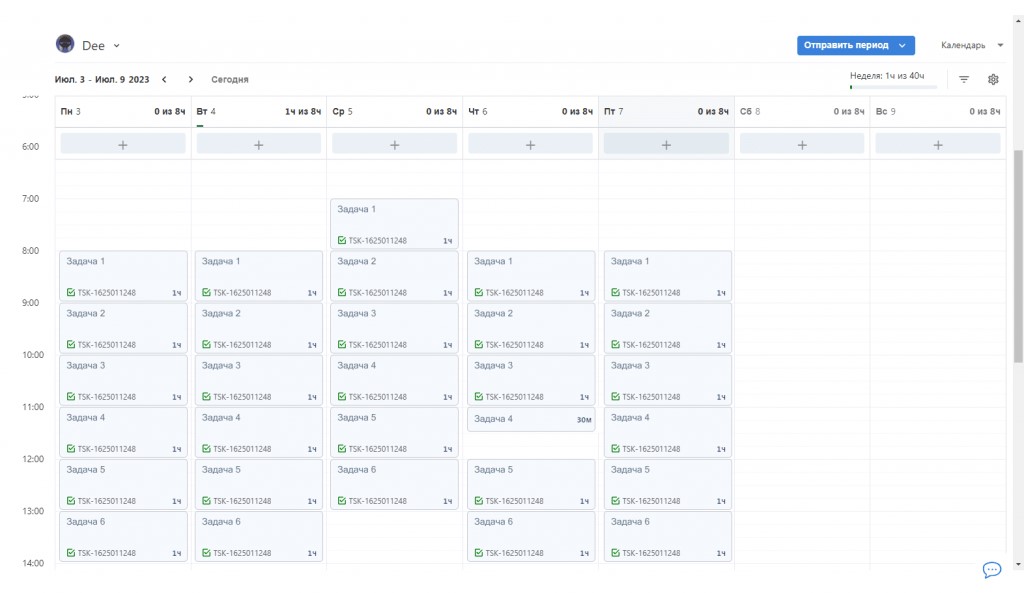Click checkmark icon on Friday's Задача 3

(x=616, y=397)
